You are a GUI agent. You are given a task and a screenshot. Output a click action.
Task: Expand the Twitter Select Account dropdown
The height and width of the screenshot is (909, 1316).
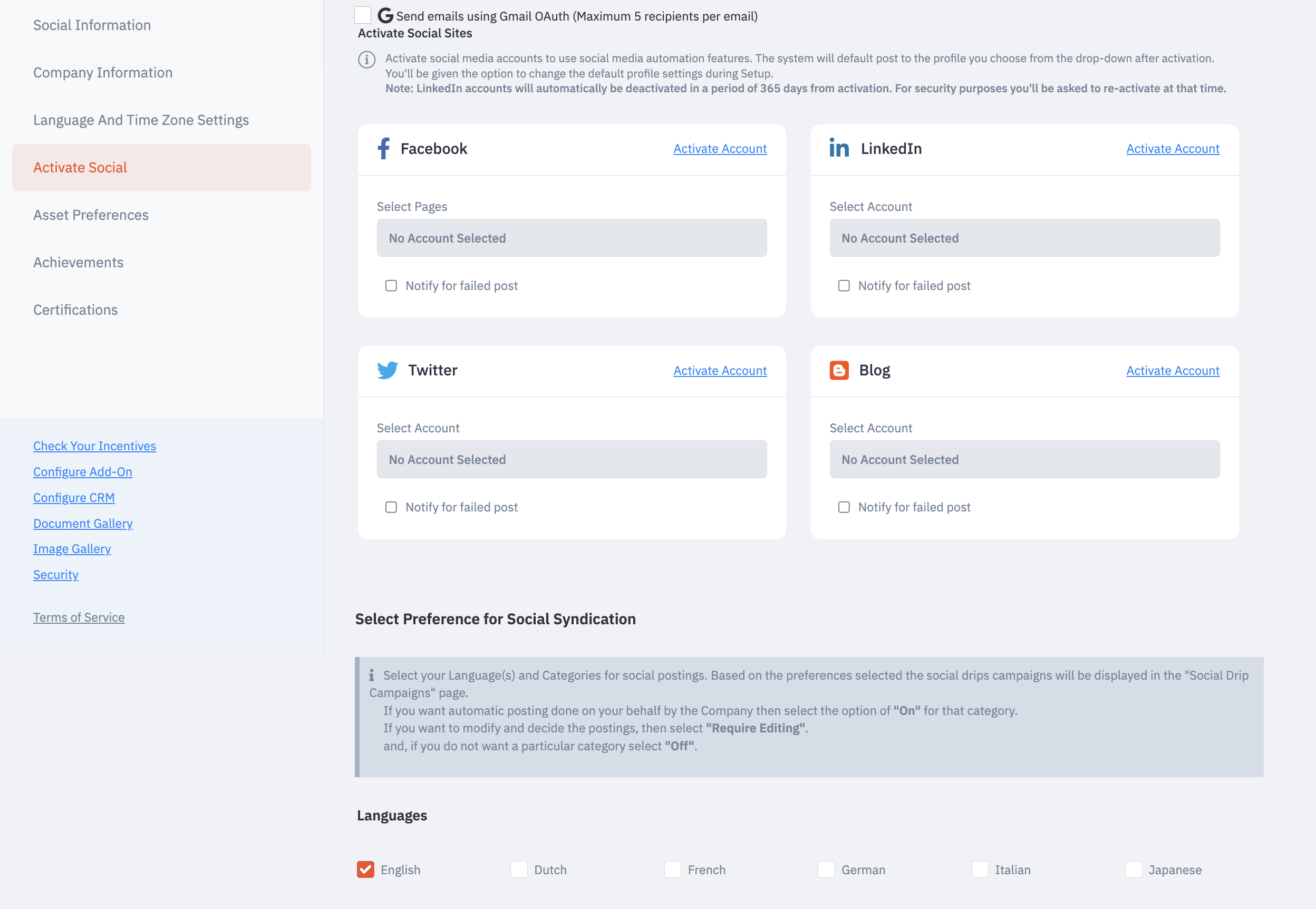tap(571, 460)
